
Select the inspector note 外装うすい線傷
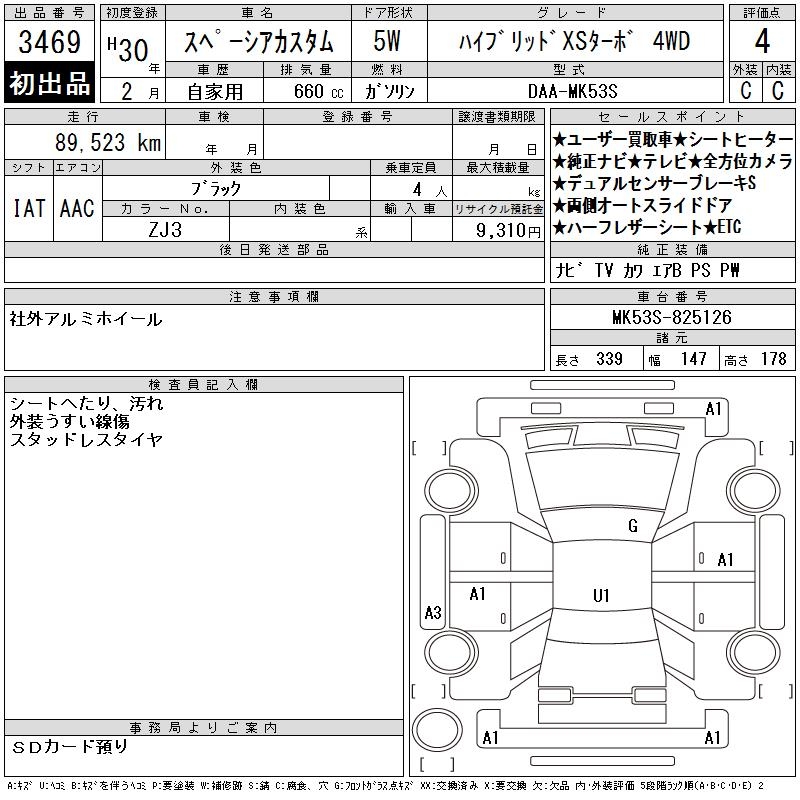click(69, 421)
